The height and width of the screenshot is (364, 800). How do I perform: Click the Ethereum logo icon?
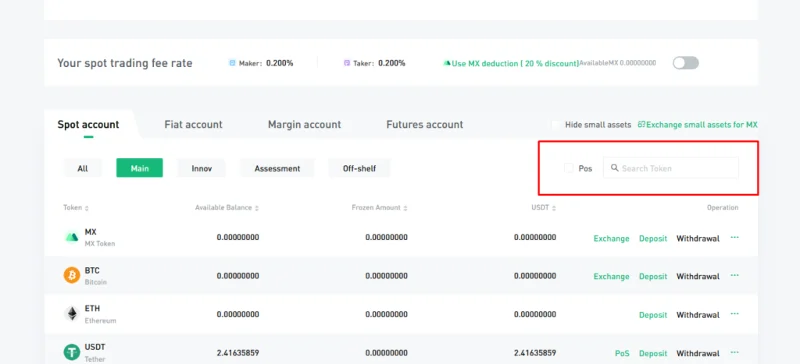[71, 314]
